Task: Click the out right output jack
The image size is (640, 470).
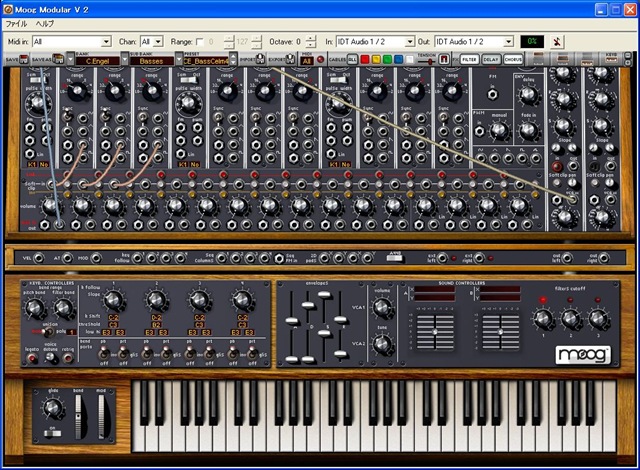Action: click(604, 258)
